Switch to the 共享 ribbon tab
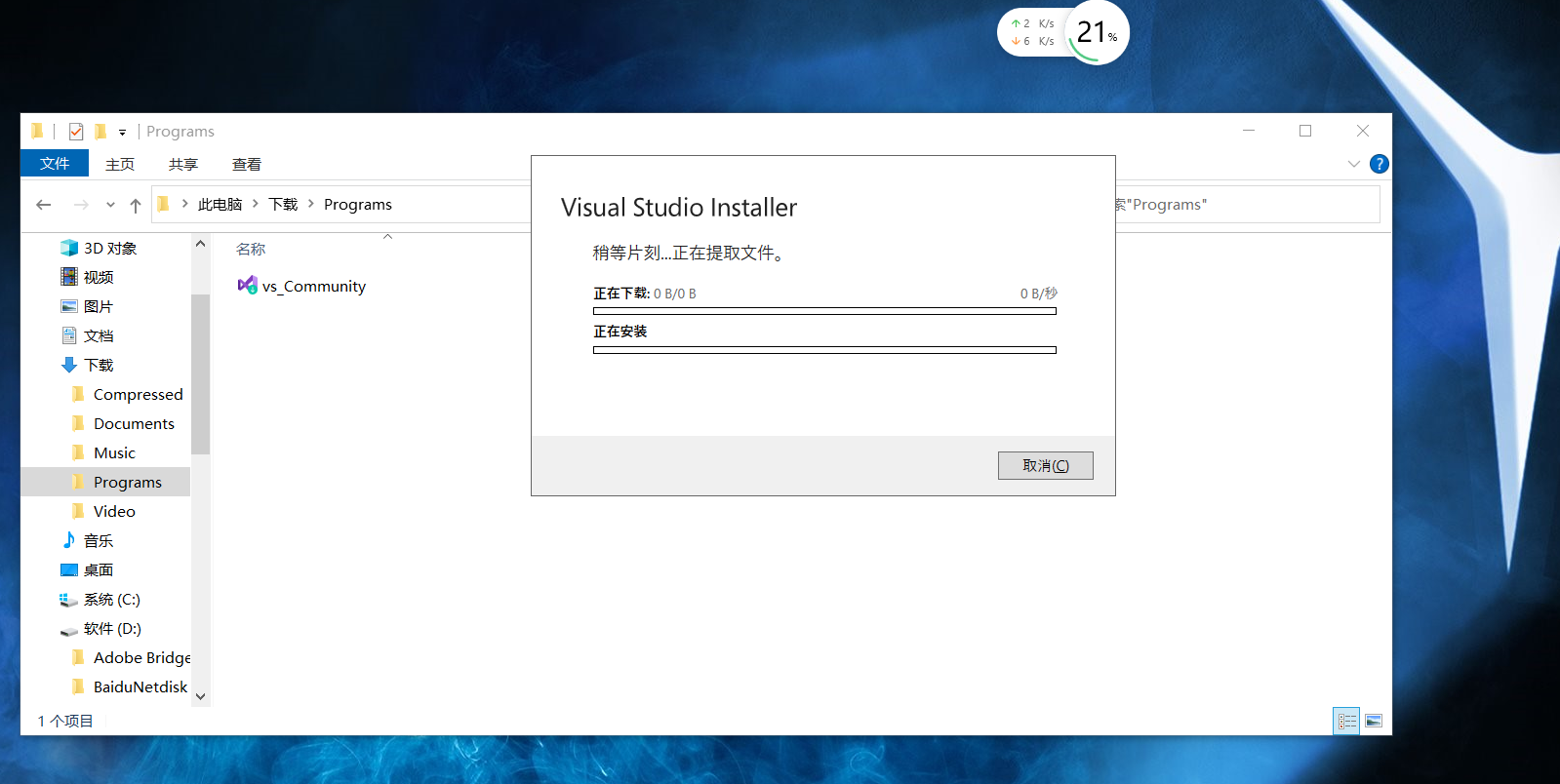 [x=183, y=164]
